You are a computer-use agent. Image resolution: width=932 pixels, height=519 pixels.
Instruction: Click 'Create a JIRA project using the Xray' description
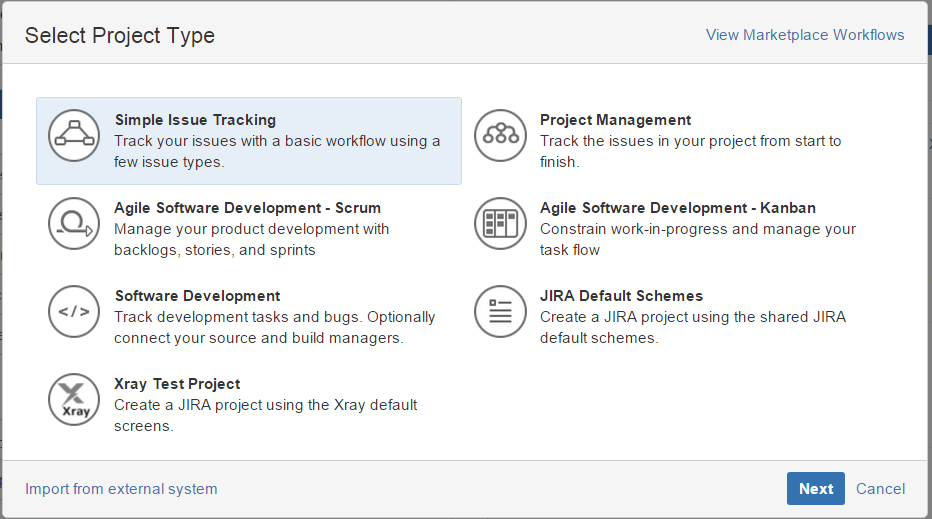tap(266, 416)
